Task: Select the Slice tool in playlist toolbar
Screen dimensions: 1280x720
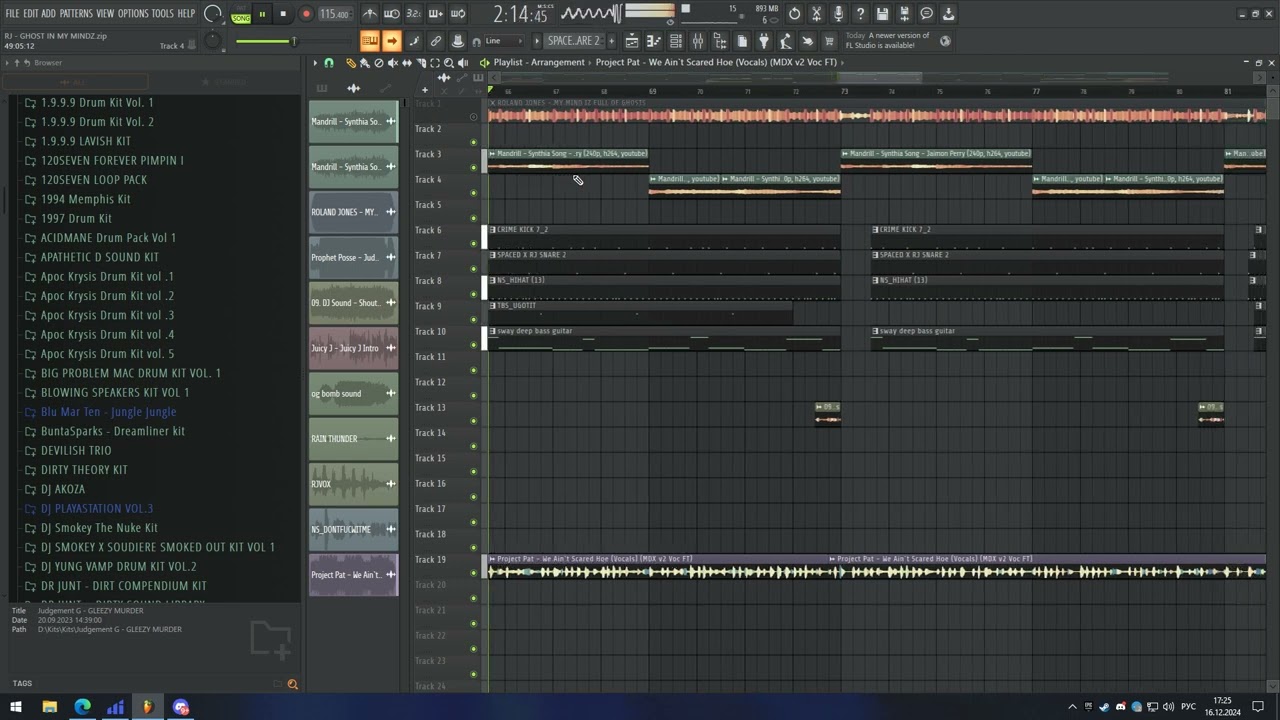Action: pyautogui.click(x=421, y=63)
